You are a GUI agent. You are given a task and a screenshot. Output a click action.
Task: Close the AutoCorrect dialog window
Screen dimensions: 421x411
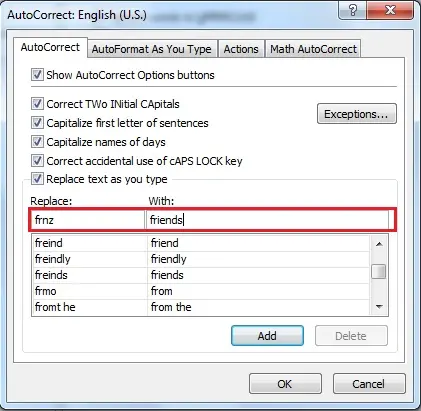click(x=390, y=10)
